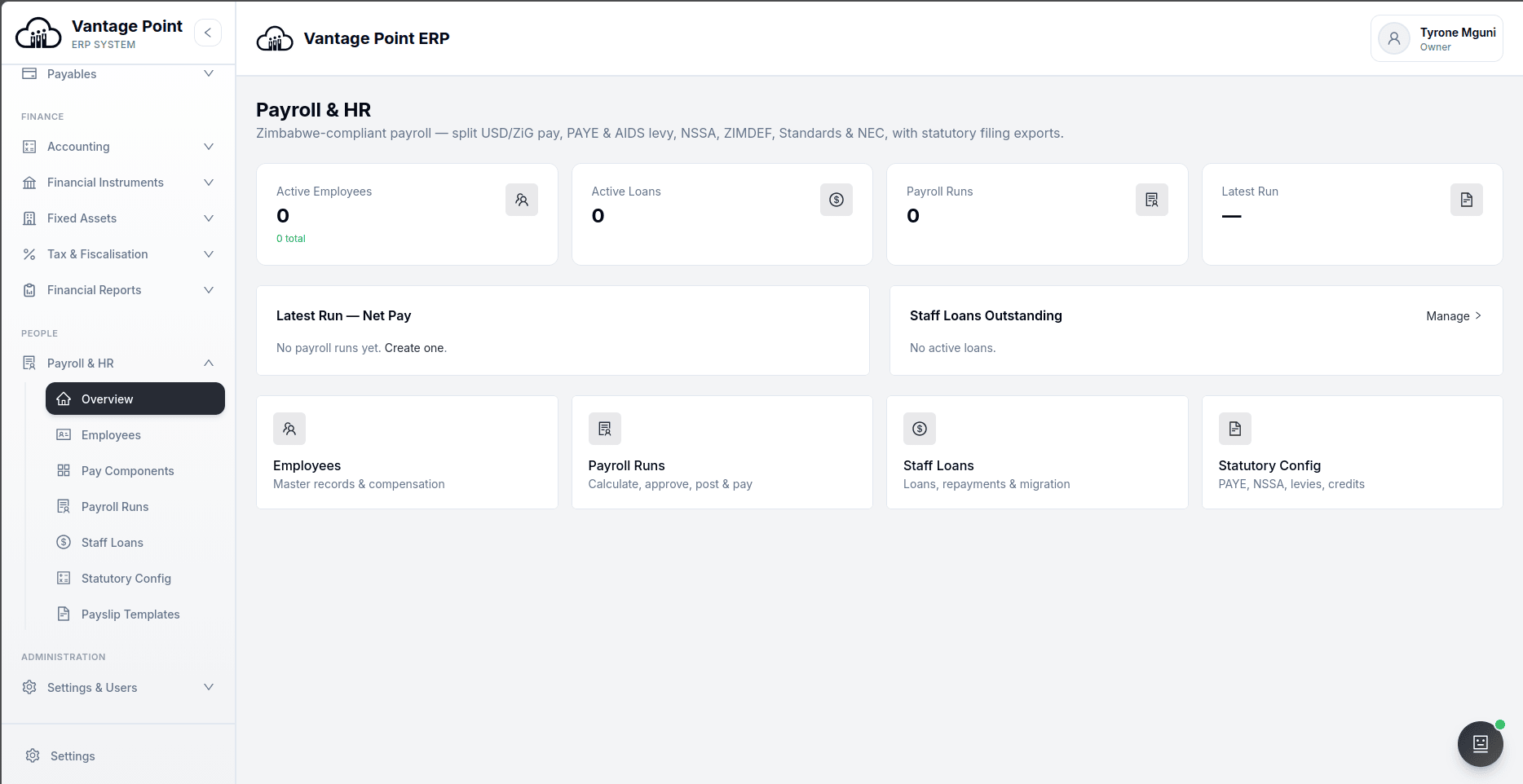Viewport: 1523px width, 784px height.
Task: Click the Payroll Runs card receipt icon
Action: click(1151, 200)
